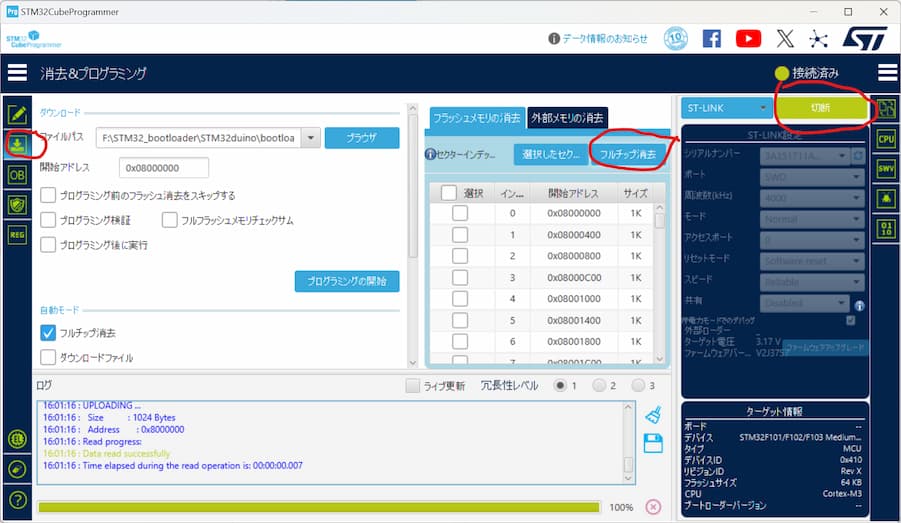901x523 pixels.
Task: Click the firmware upgrade button
Action: (x=825, y=348)
